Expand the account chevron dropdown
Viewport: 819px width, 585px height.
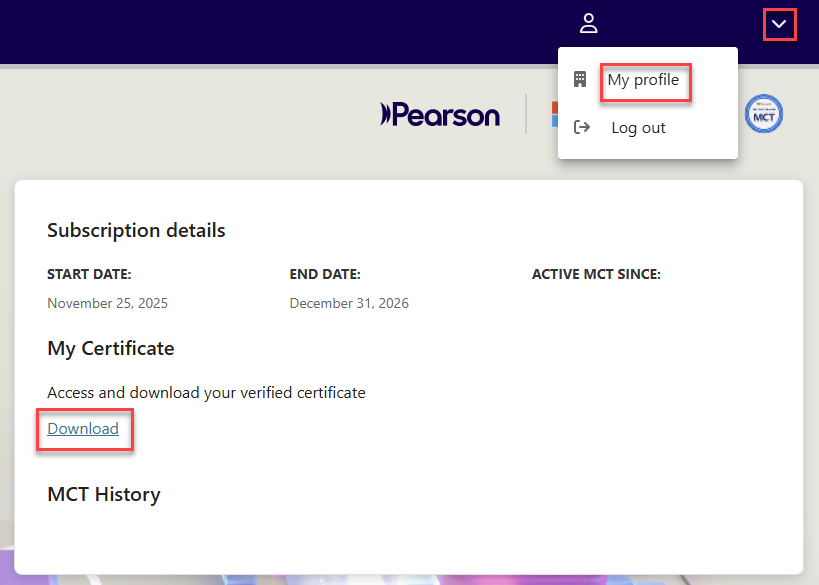coord(779,24)
